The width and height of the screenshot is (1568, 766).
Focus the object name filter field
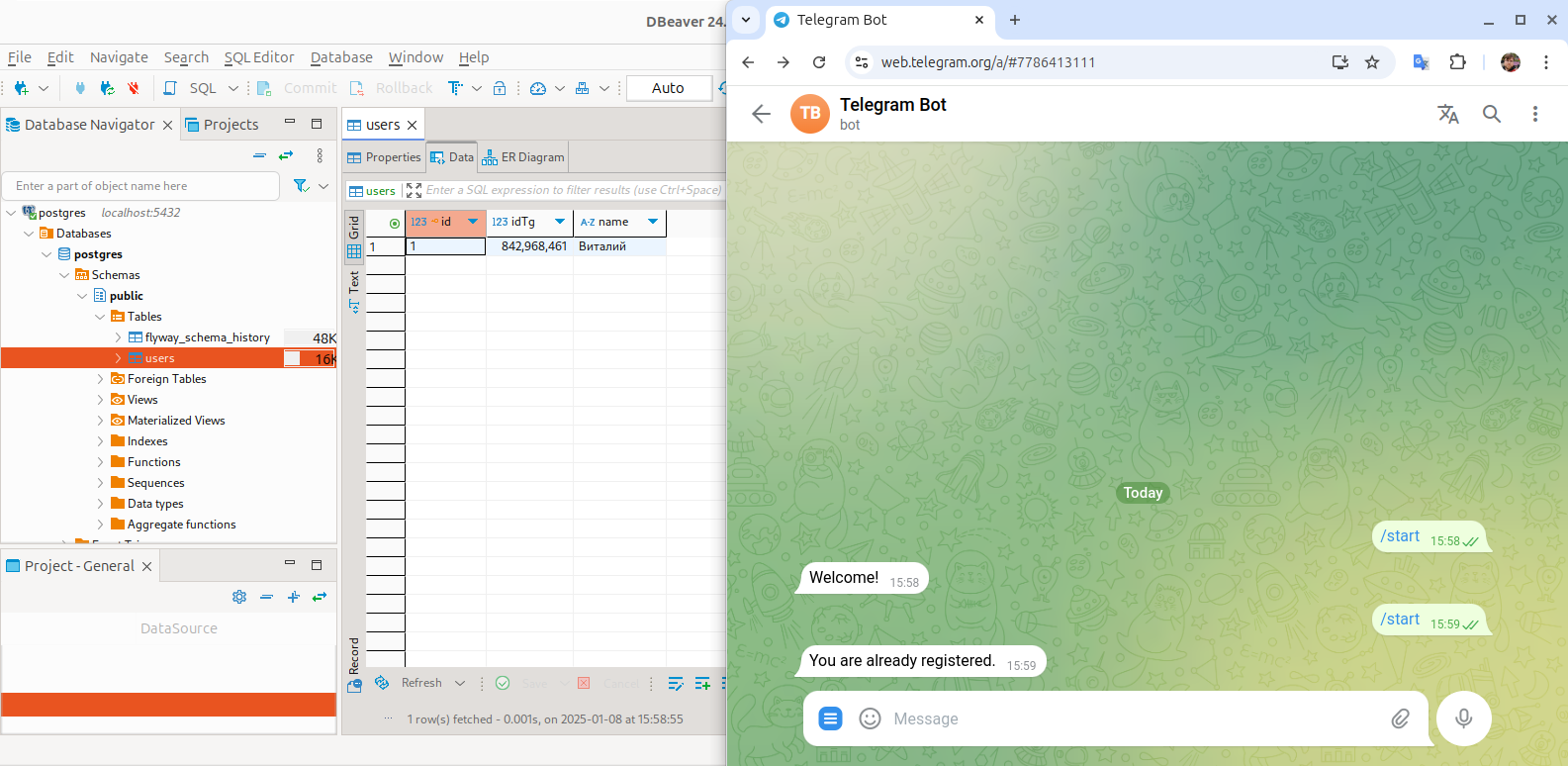[x=140, y=186]
